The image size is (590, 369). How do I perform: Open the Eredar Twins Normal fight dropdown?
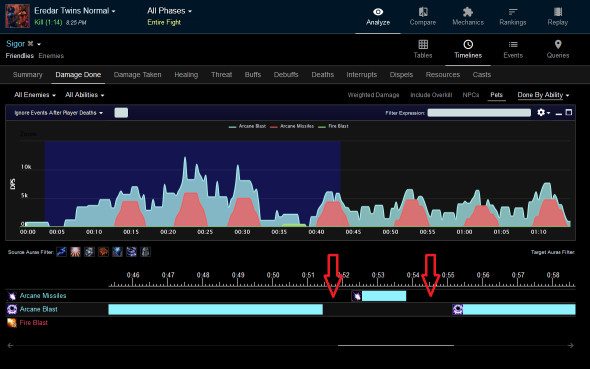75,11
